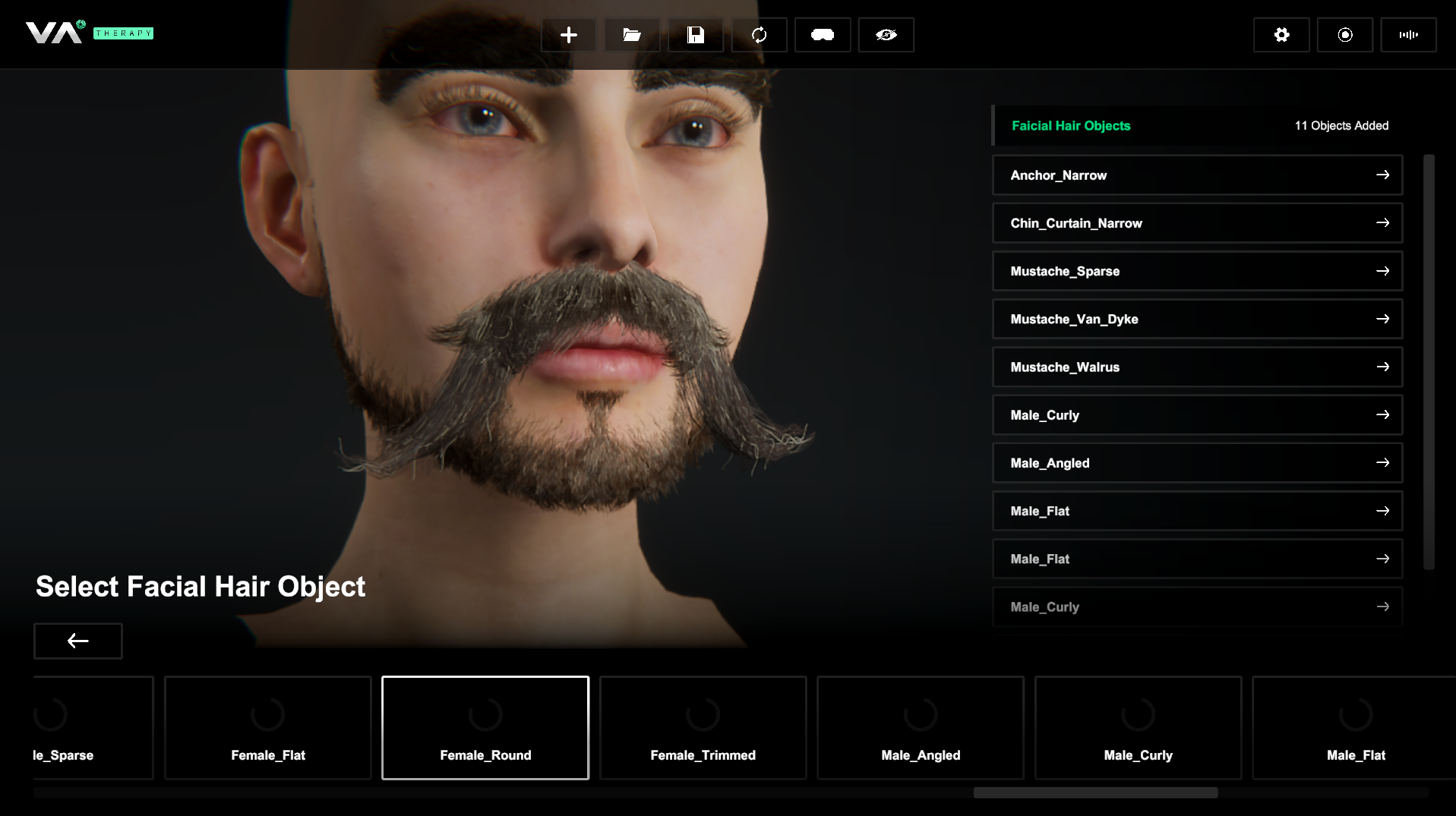Open the folder icon in top toolbar
Viewport: 1456px width, 816px height.
tap(632, 35)
